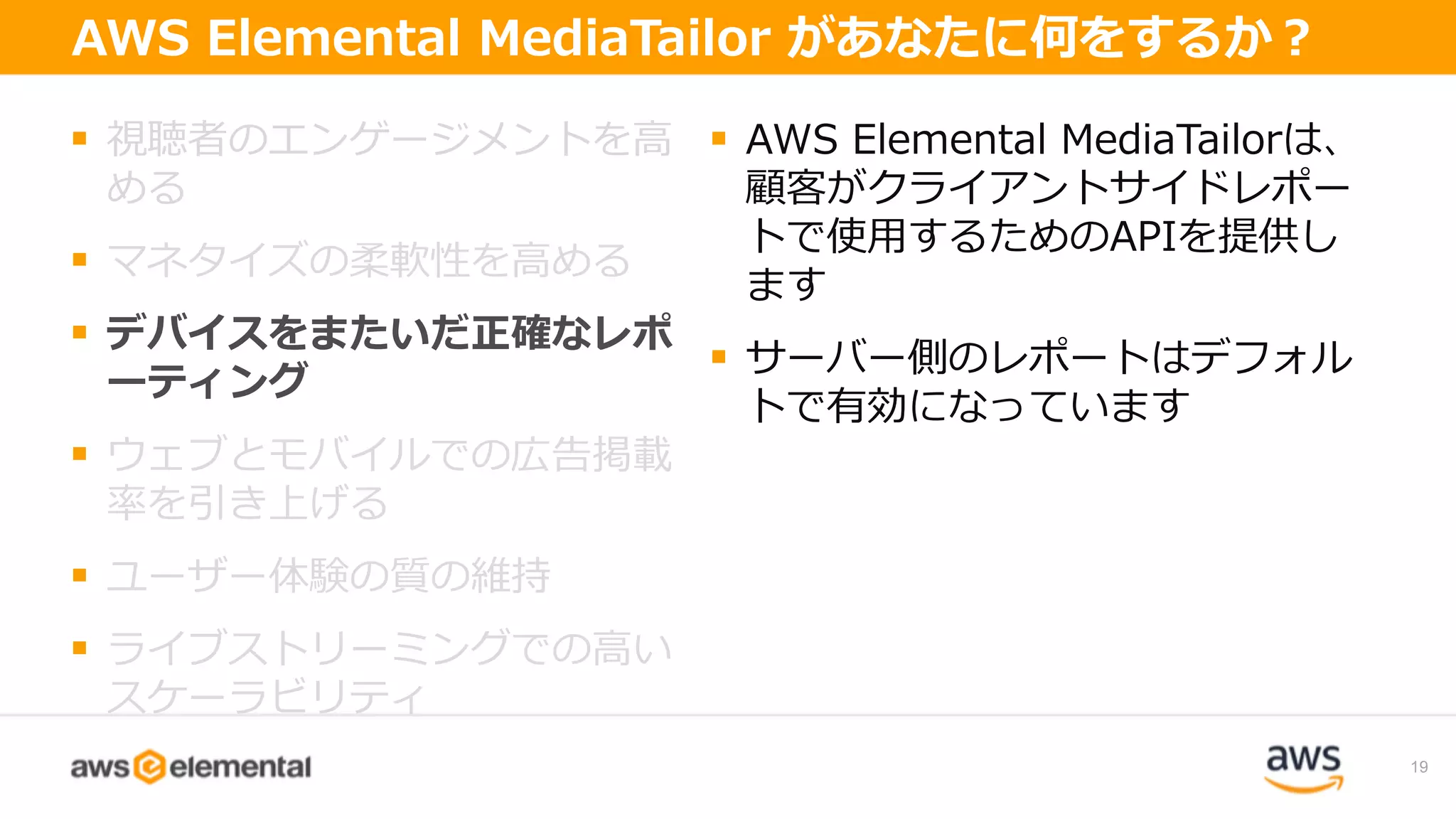This screenshot has height=819, width=1456.
Task: Select the greyed ユーザー体験の質の維持 item
Action: (328, 575)
